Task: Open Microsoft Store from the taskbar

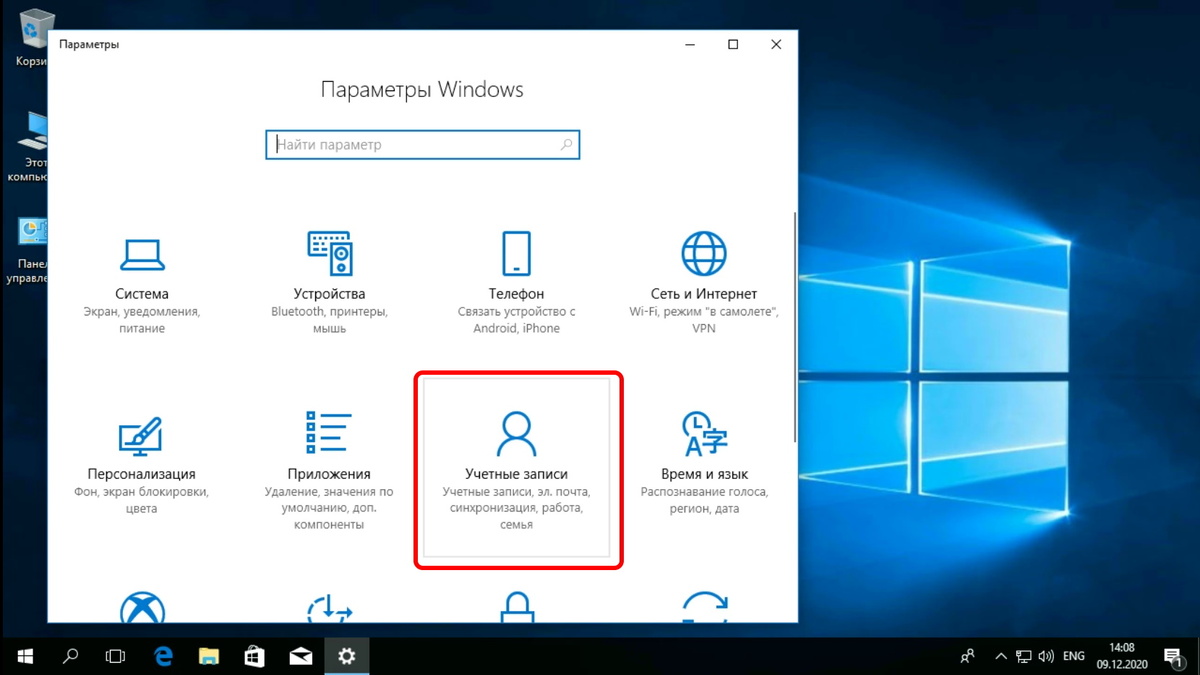Action: (255, 656)
